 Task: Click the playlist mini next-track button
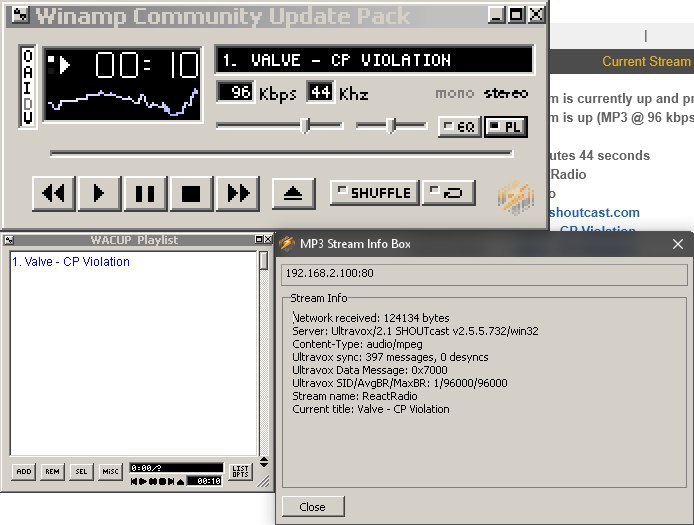tap(171, 482)
